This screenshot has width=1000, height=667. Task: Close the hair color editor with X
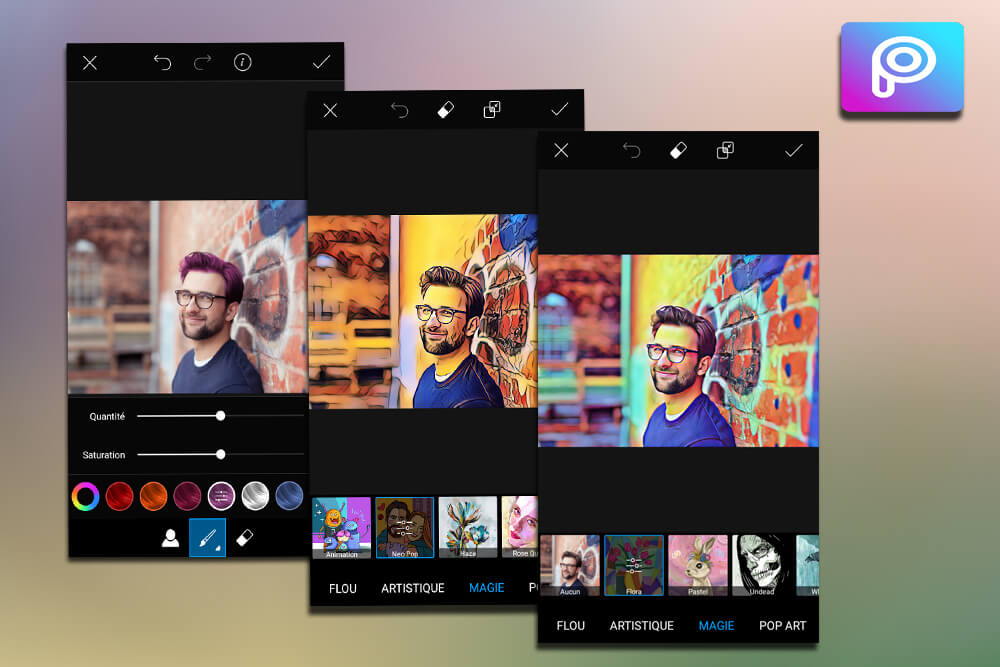(90, 63)
